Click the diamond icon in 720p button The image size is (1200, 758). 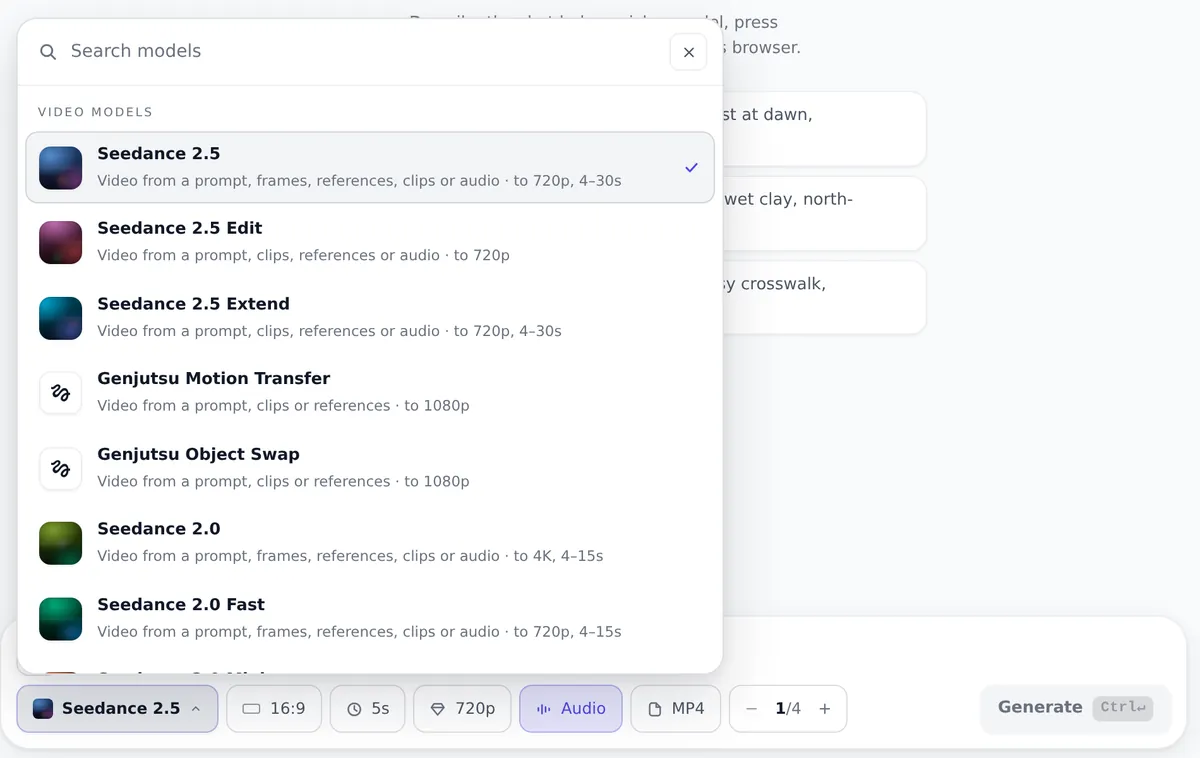pyautogui.click(x=437, y=709)
